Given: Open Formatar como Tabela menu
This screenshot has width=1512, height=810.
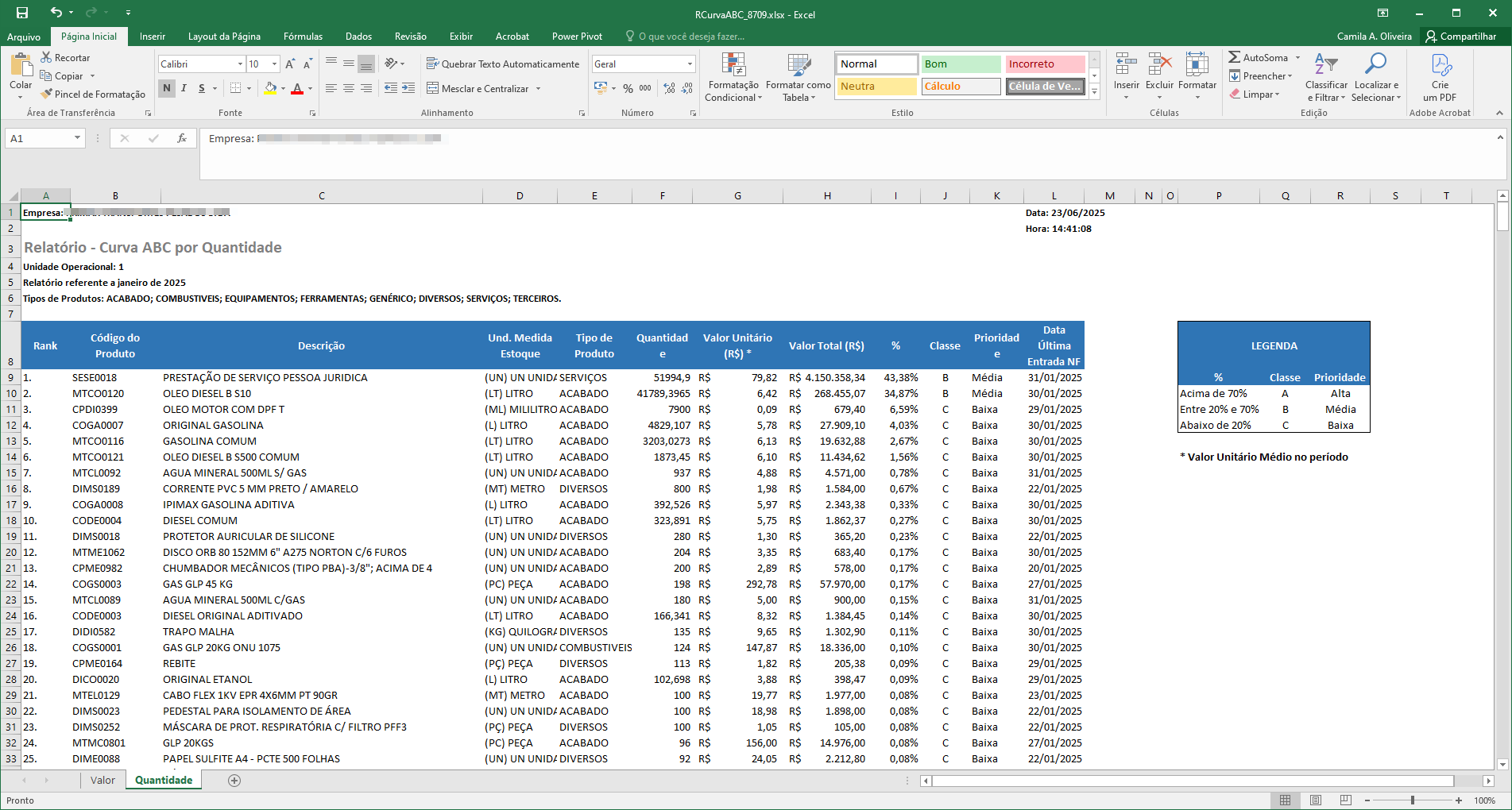Looking at the screenshot, I should [799, 77].
